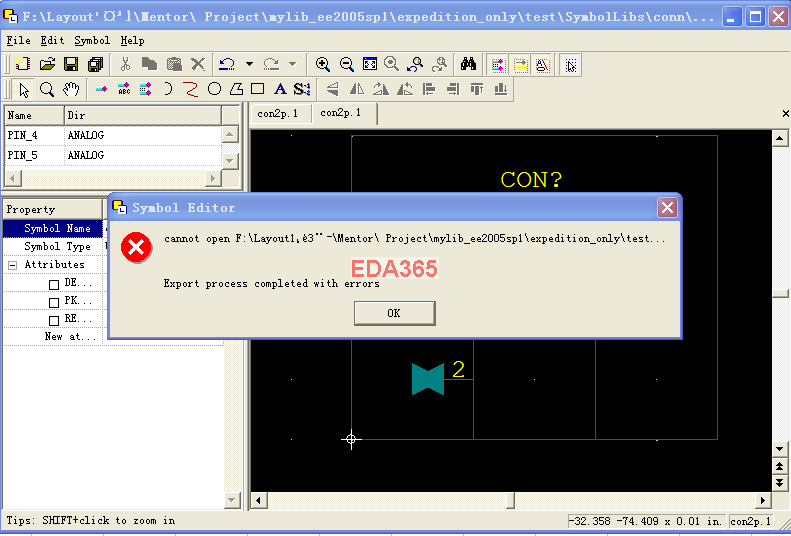This screenshot has width=791, height=536.
Task: Select the Rectangle drawing tool
Action: point(258,90)
